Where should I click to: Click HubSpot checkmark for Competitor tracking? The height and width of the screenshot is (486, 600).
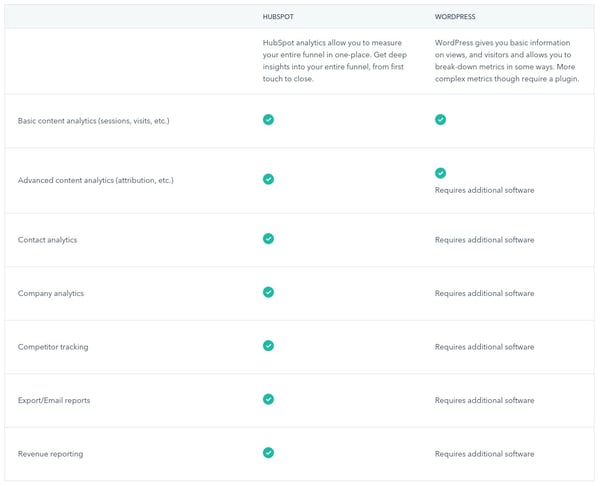[x=268, y=346]
